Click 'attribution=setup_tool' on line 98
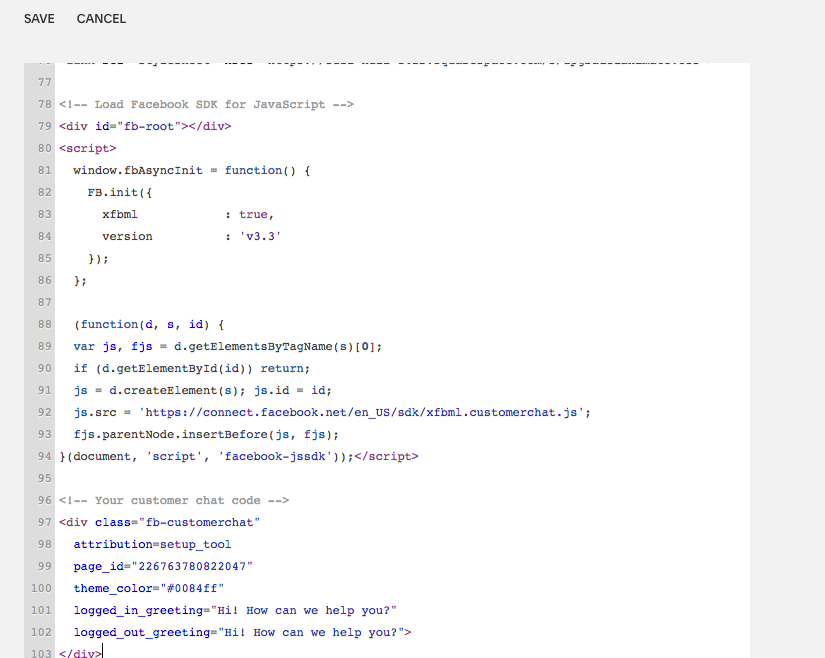This screenshot has height=658, width=825. [152, 545]
